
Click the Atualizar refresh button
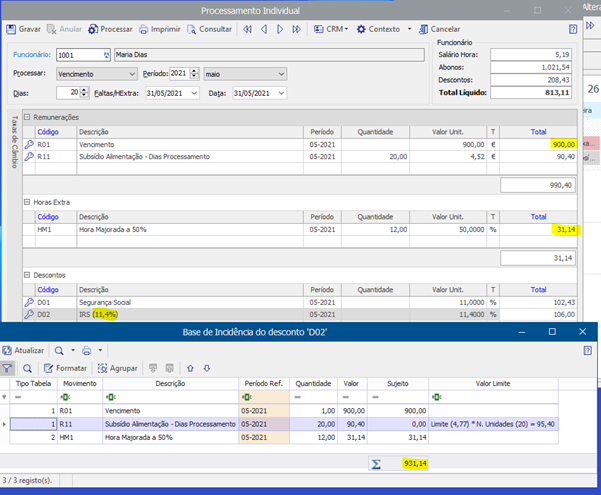tap(24, 351)
